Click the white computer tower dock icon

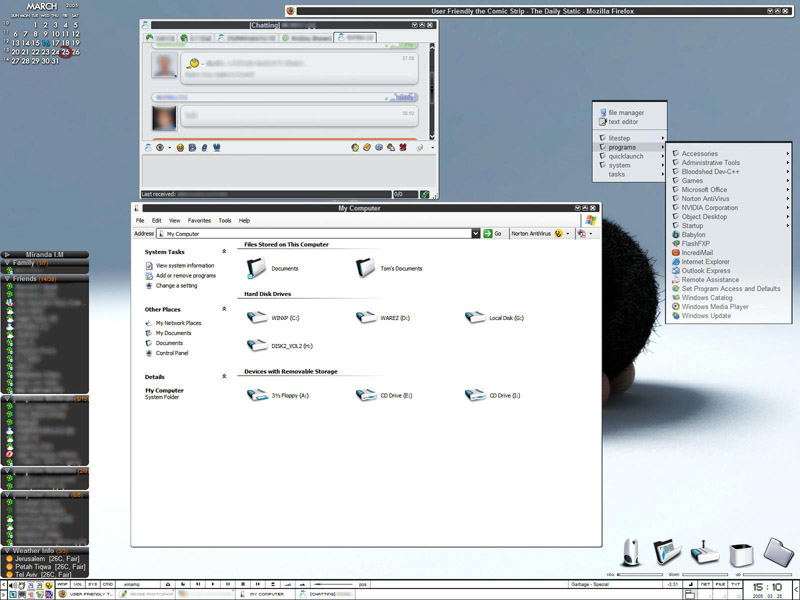click(x=632, y=552)
